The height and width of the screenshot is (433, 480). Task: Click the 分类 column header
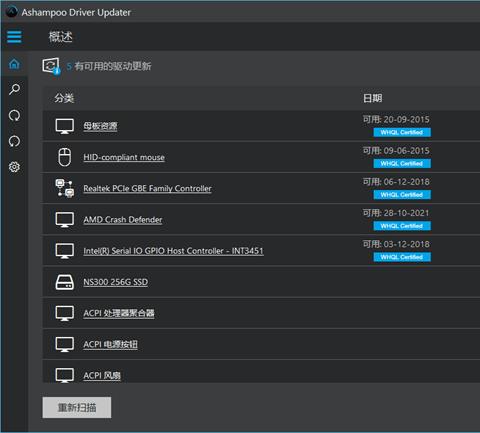point(64,98)
